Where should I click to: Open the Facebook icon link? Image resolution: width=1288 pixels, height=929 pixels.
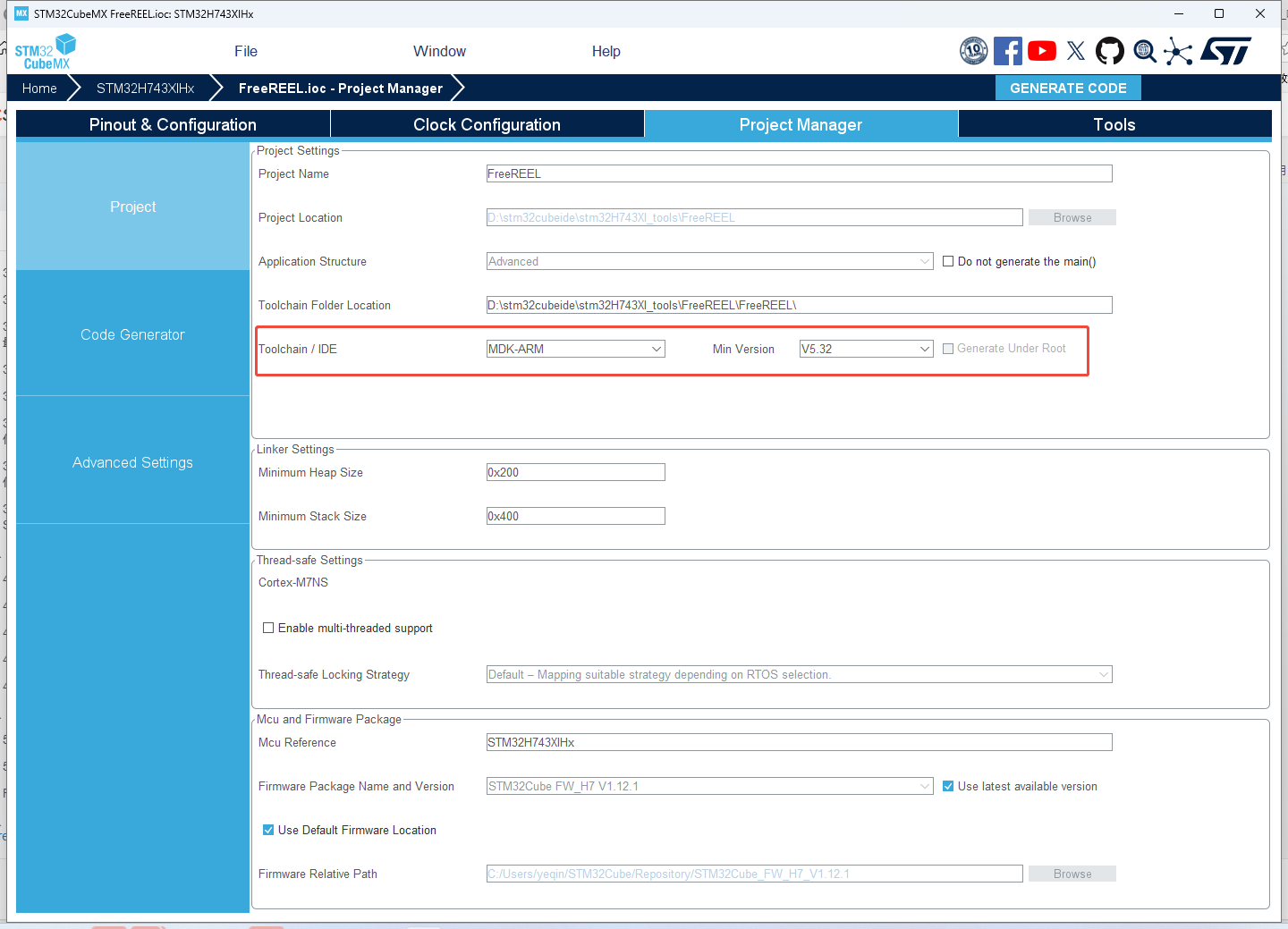[x=1007, y=51]
